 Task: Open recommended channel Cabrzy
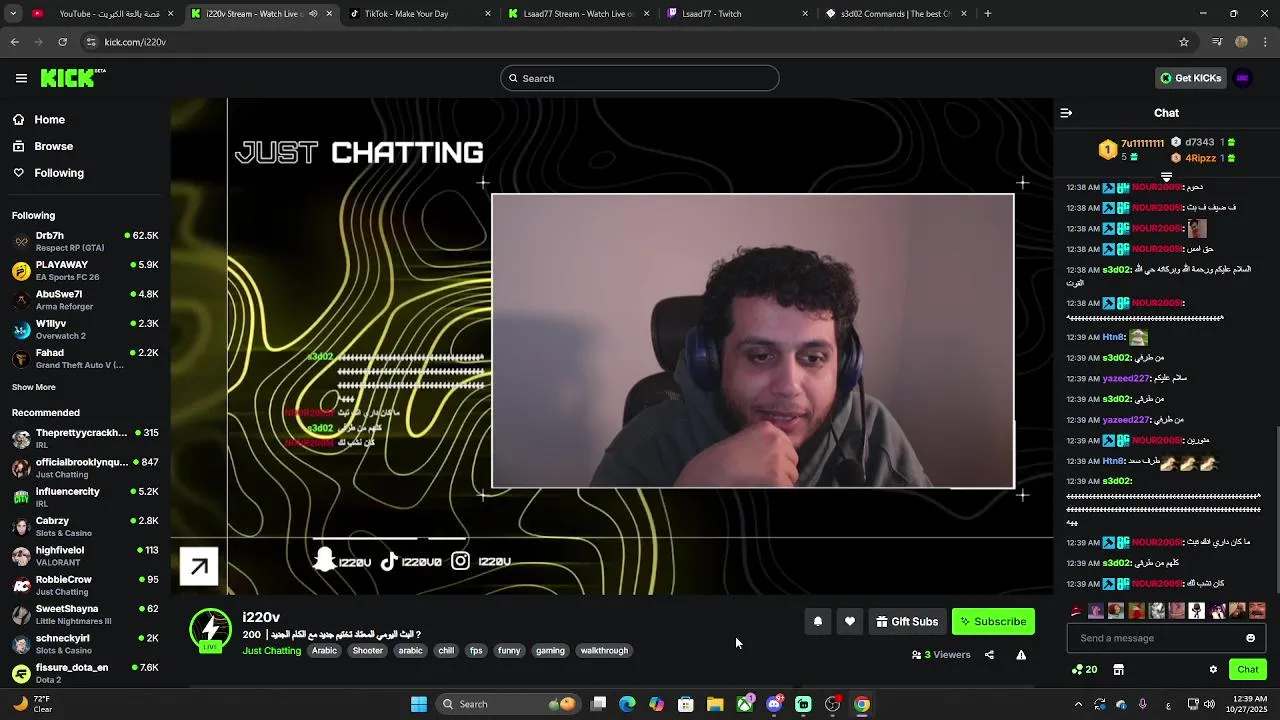(85, 527)
